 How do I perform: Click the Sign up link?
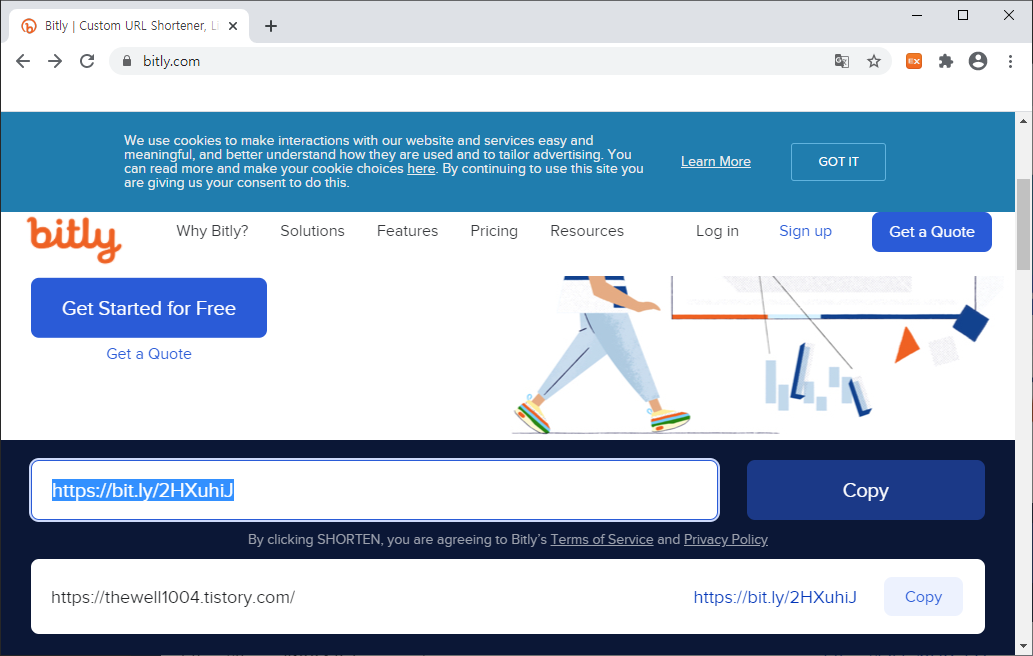click(x=805, y=231)
